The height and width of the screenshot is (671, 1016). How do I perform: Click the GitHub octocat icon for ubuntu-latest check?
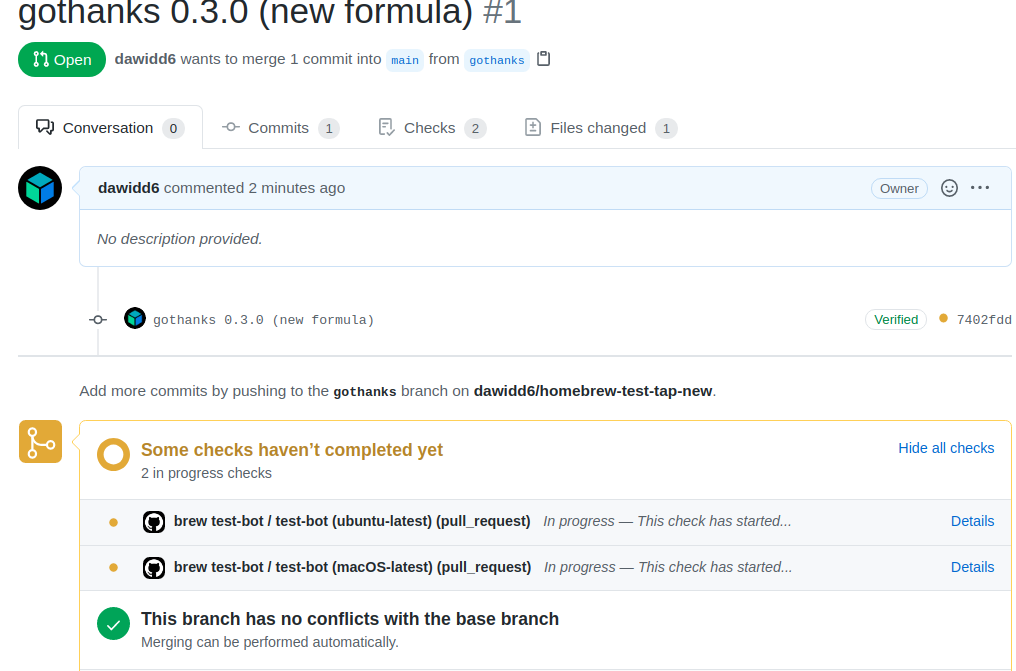[x=154, y=521]
